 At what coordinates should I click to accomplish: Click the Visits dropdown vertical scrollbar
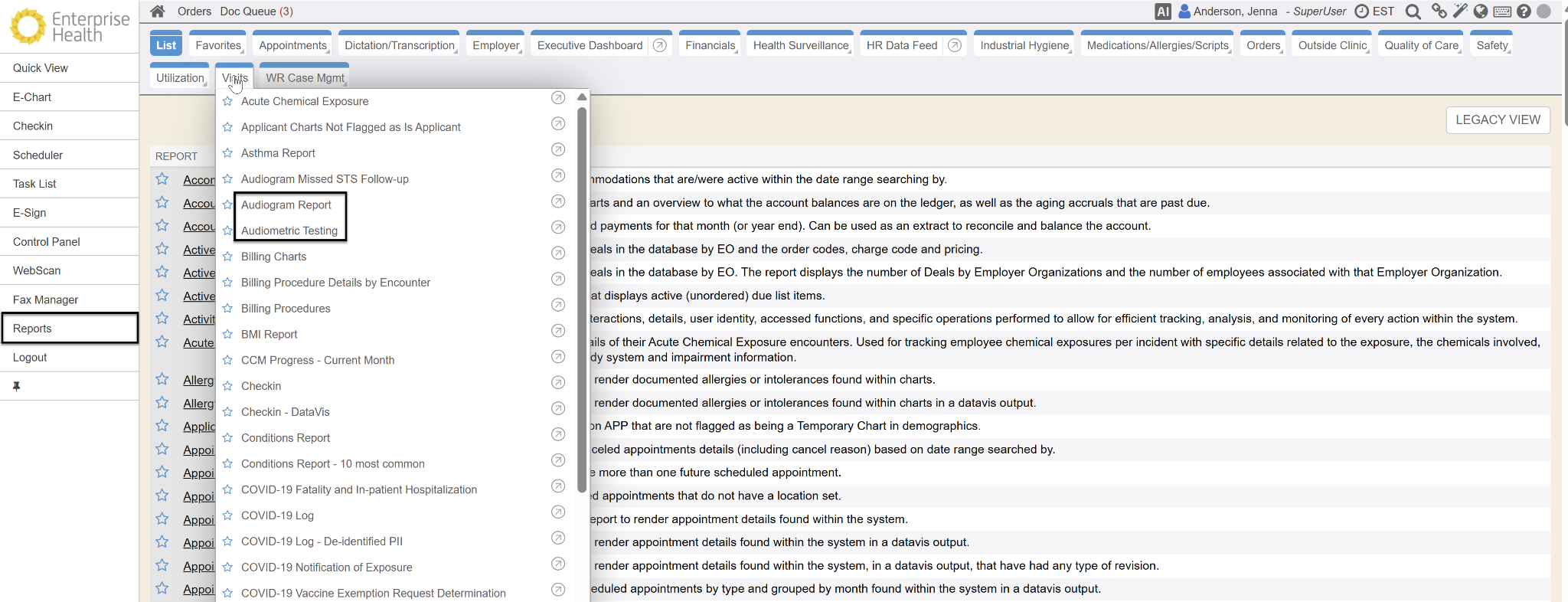pos(582,299)
